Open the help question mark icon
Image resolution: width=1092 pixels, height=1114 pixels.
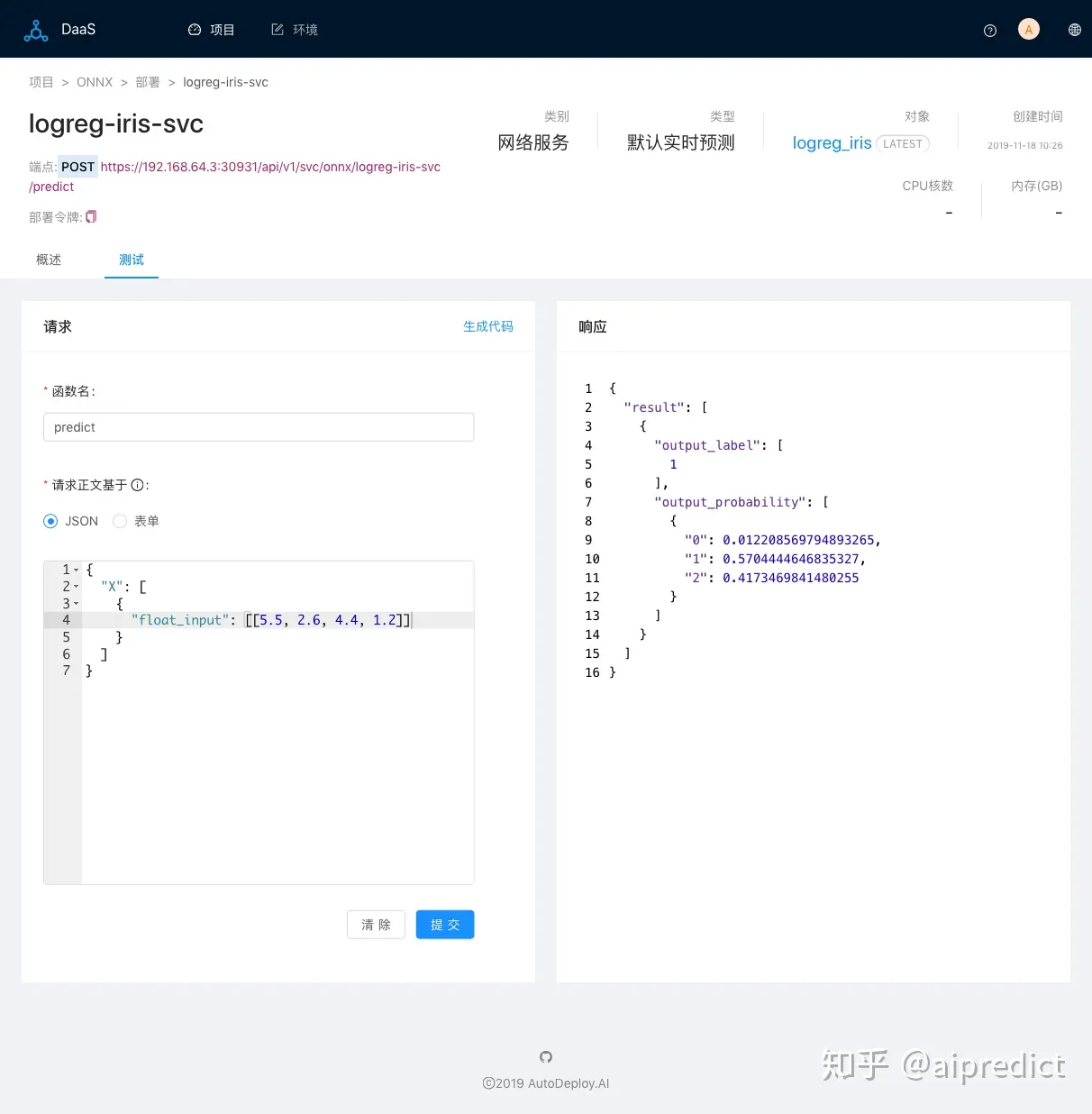989,30
